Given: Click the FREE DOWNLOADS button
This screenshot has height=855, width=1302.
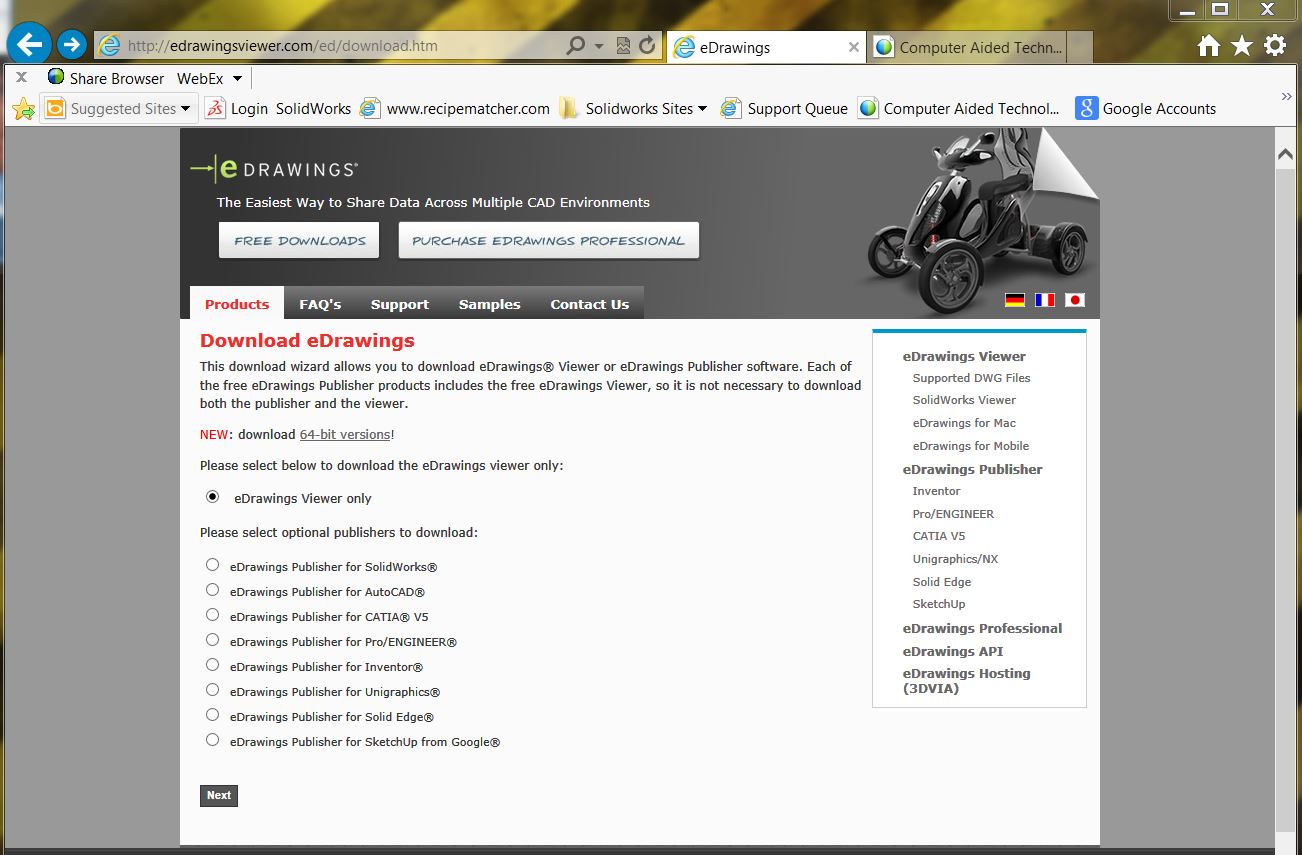Looking at the screenshot, I should [299, 240].
